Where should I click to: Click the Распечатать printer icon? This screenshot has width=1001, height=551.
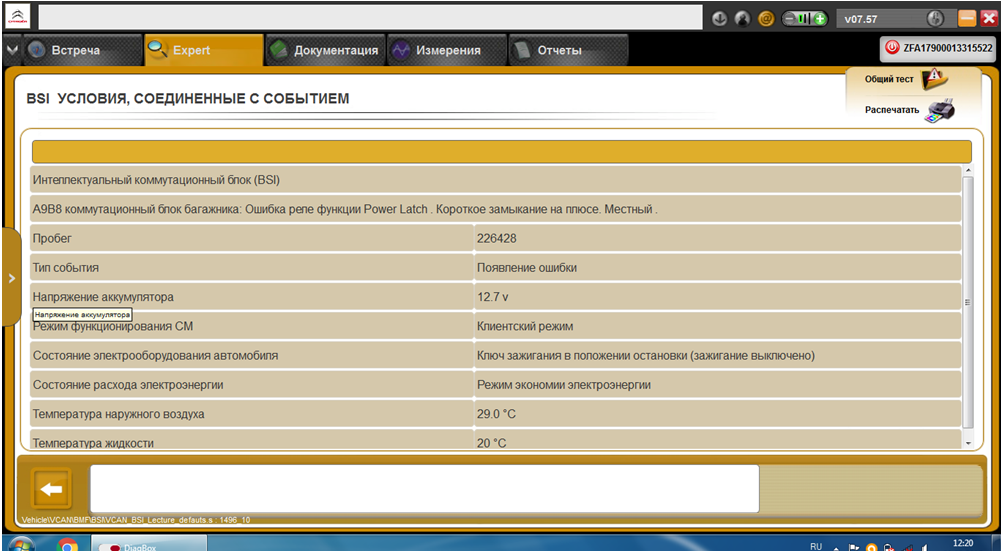tap(938, 110)
